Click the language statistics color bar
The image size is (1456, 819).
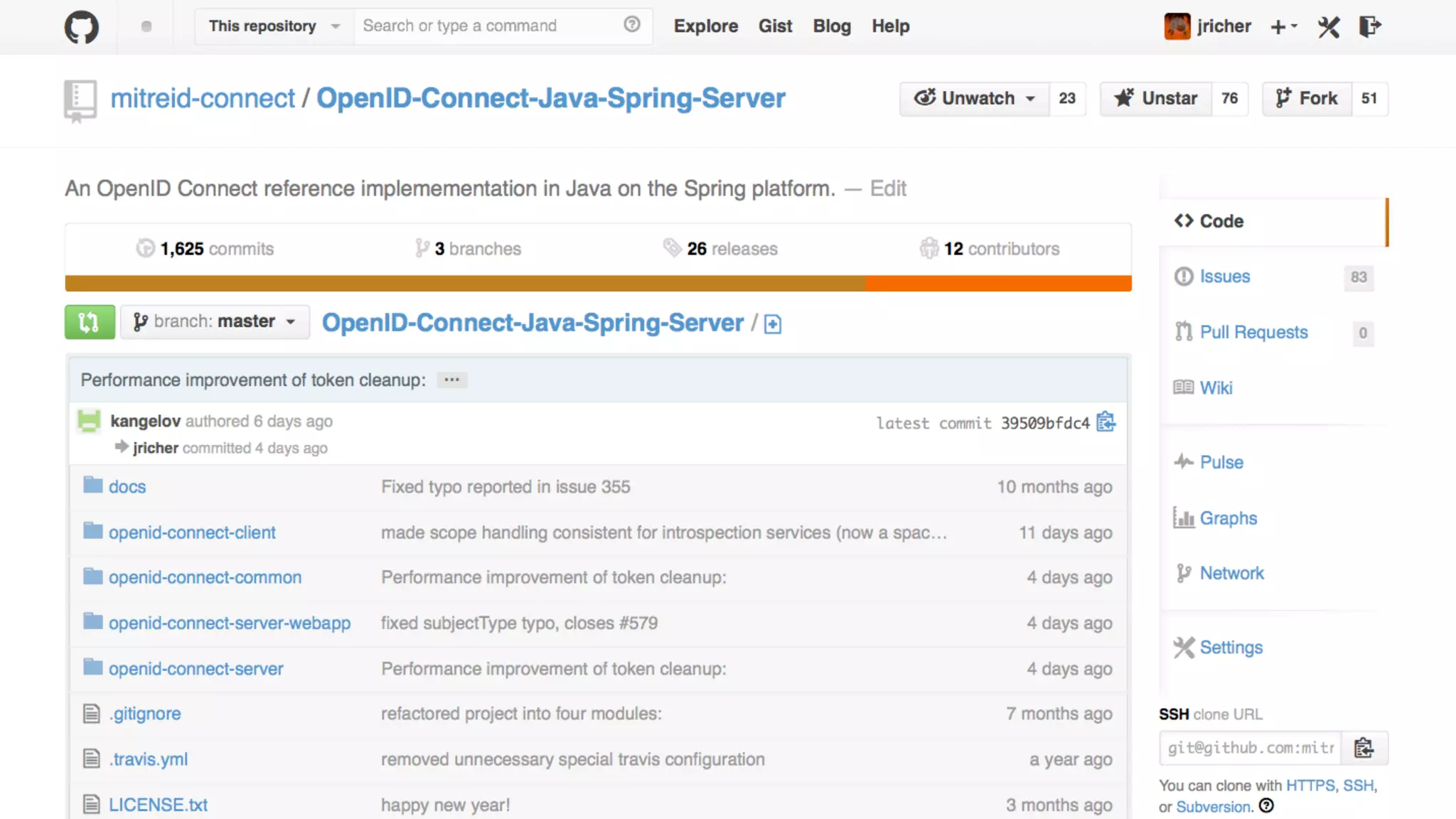pos(598,283)
